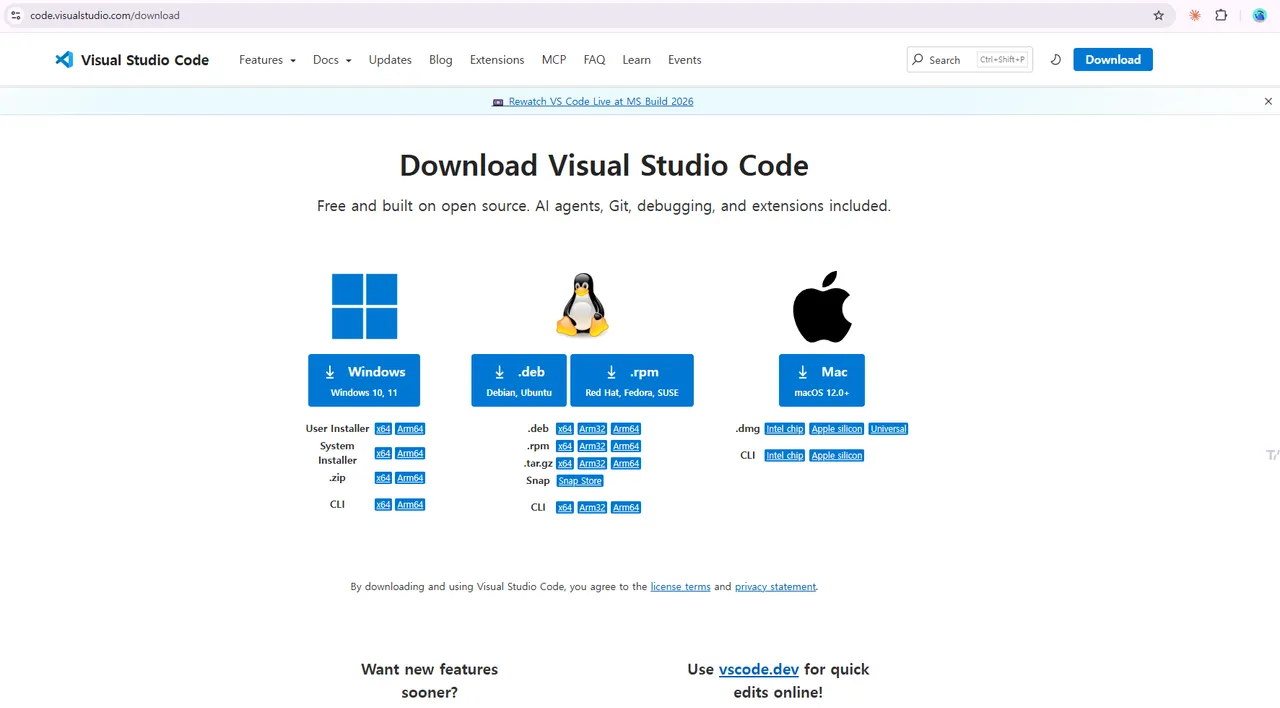Open the Extensions nav item

497,60
